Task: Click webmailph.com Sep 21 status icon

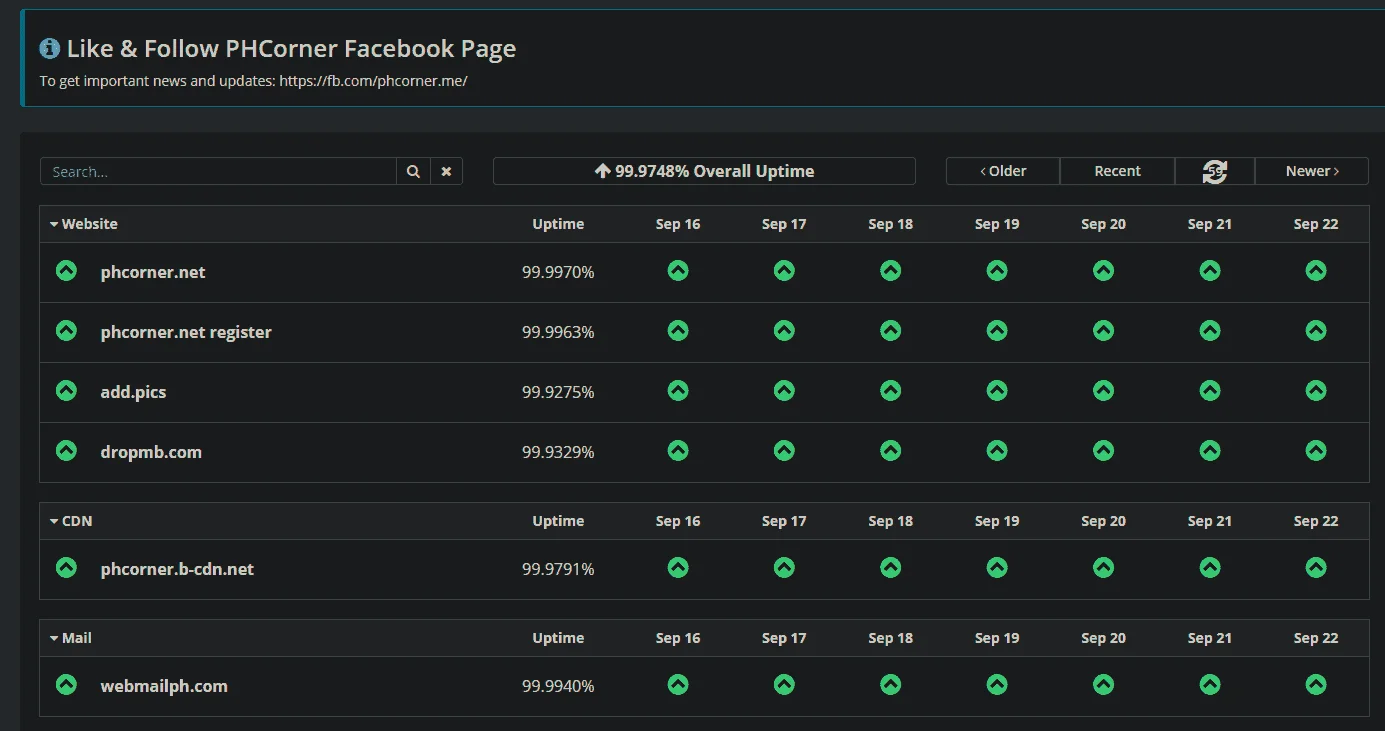Action: point(1210,684)
